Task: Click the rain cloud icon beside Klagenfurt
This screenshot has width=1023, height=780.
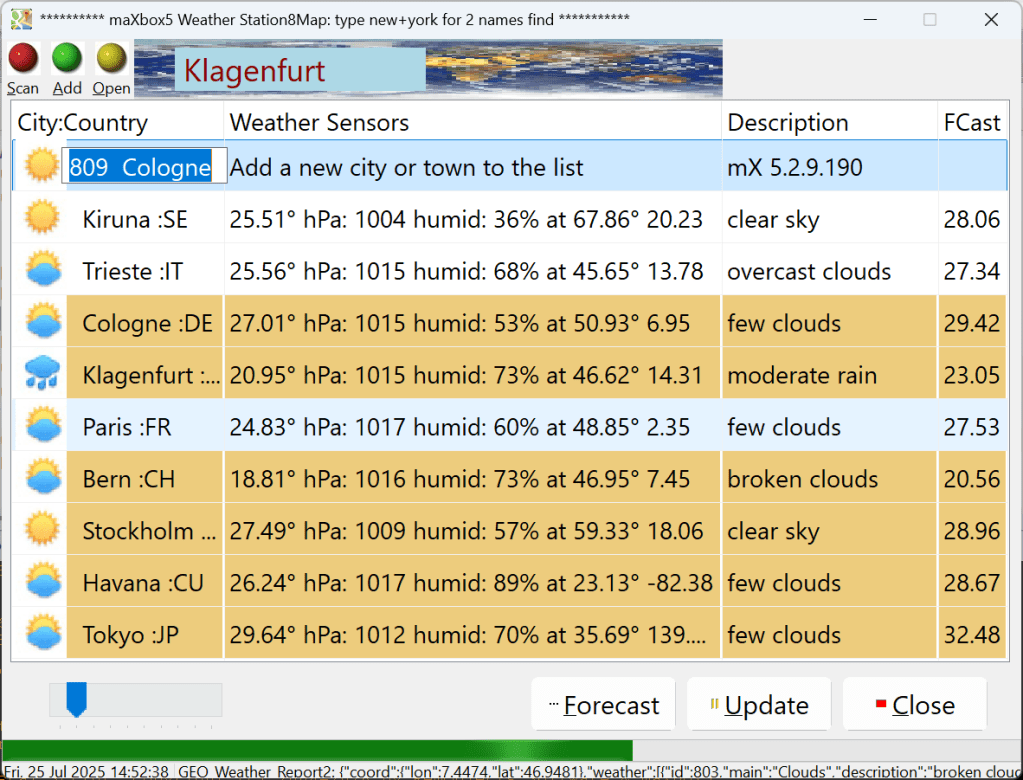Action: pyautogui.click(x=42, y=375)
